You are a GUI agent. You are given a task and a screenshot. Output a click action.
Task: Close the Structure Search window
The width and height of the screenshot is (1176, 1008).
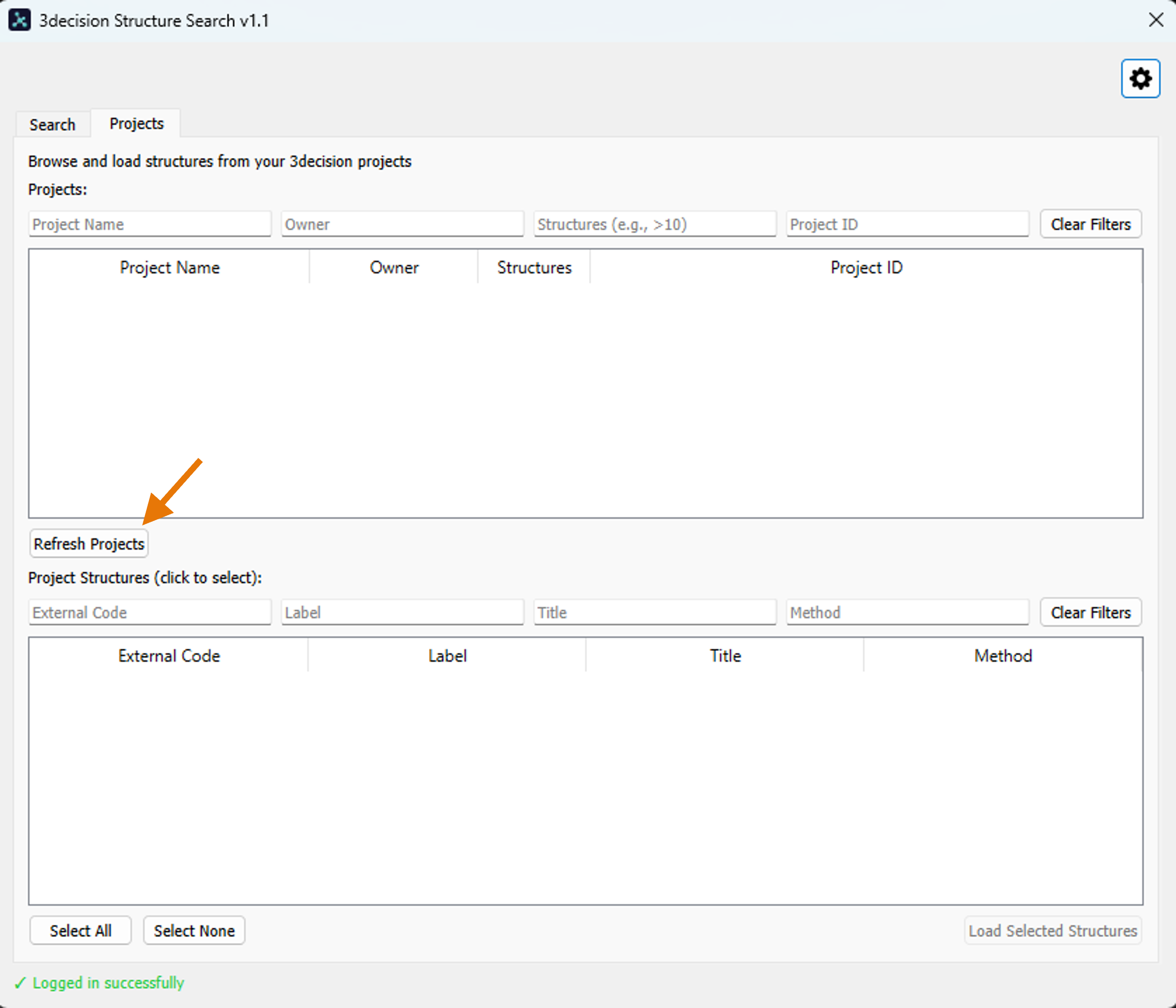pos(1156,20)
